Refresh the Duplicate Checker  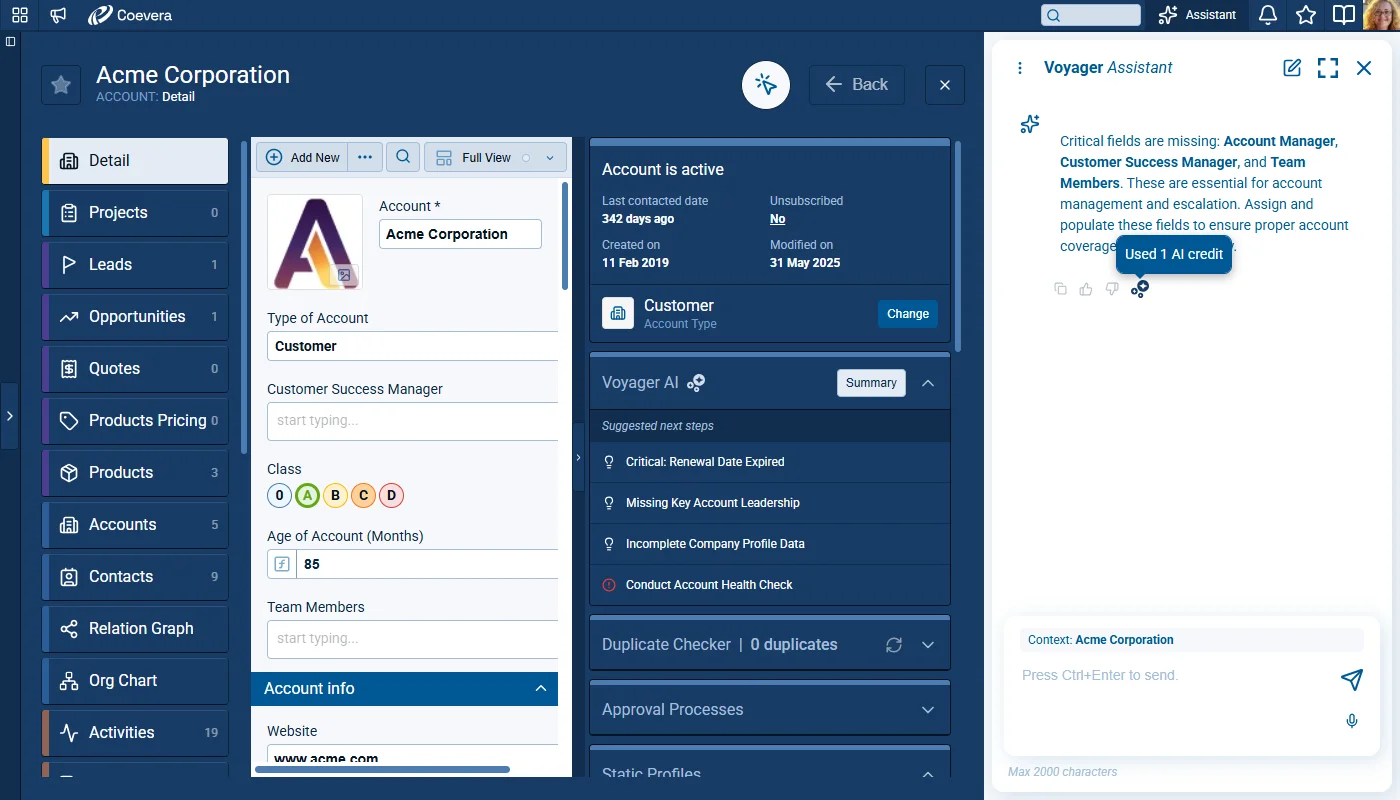[x=894, y=645]
